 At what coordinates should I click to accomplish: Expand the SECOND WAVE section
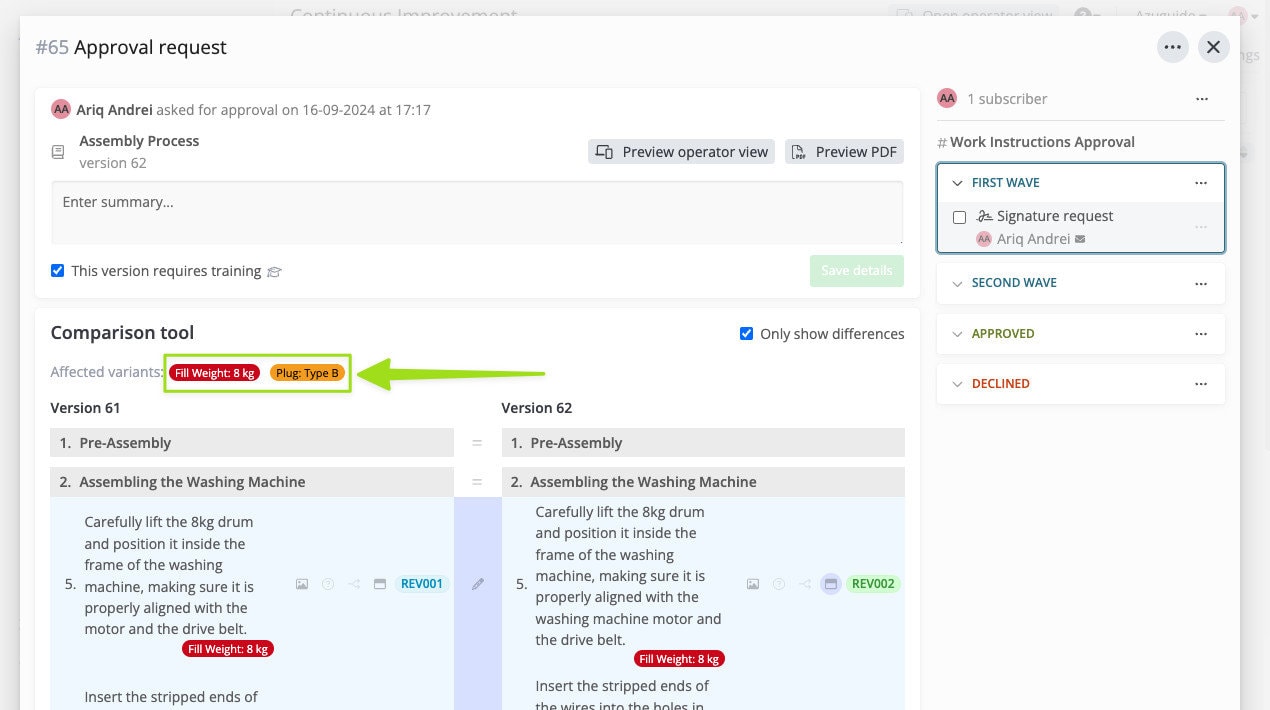point(957,283)
